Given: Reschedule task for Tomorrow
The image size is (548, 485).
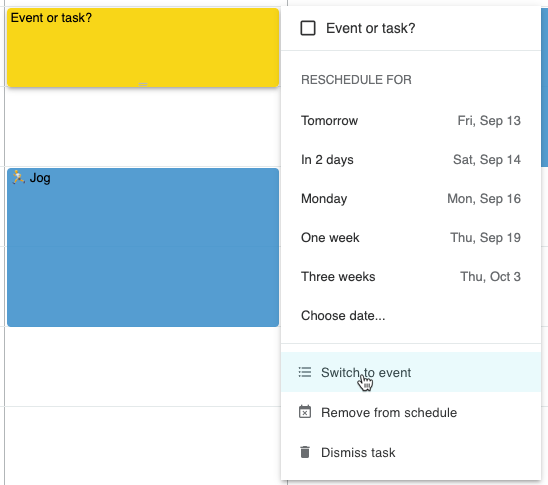Looking at the screenshot, I should [411, 121].
